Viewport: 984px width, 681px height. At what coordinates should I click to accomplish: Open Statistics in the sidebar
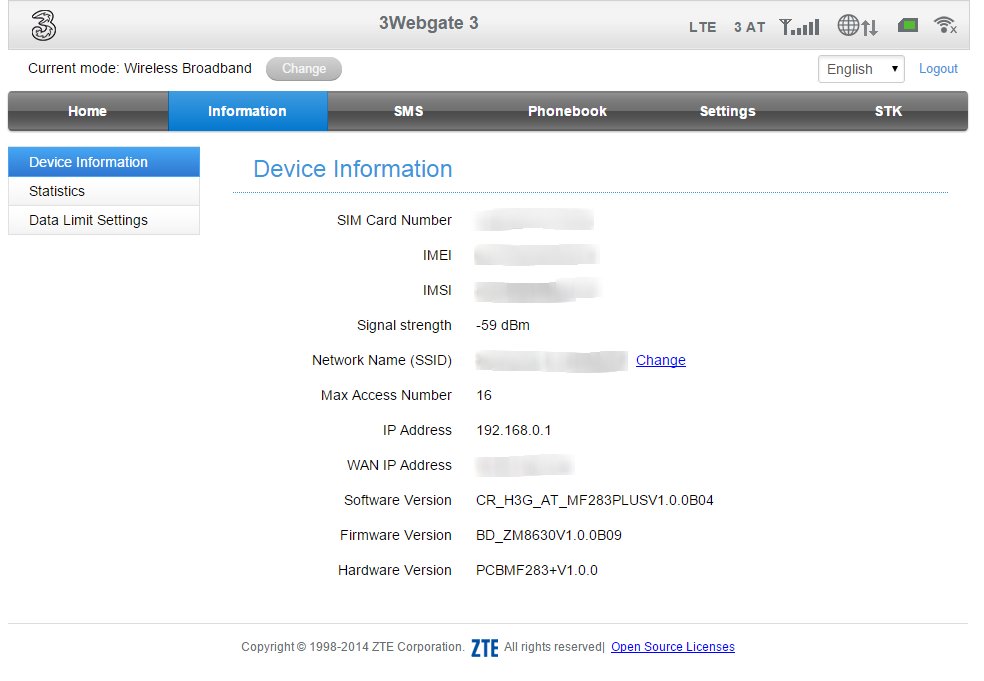point(57,191)
